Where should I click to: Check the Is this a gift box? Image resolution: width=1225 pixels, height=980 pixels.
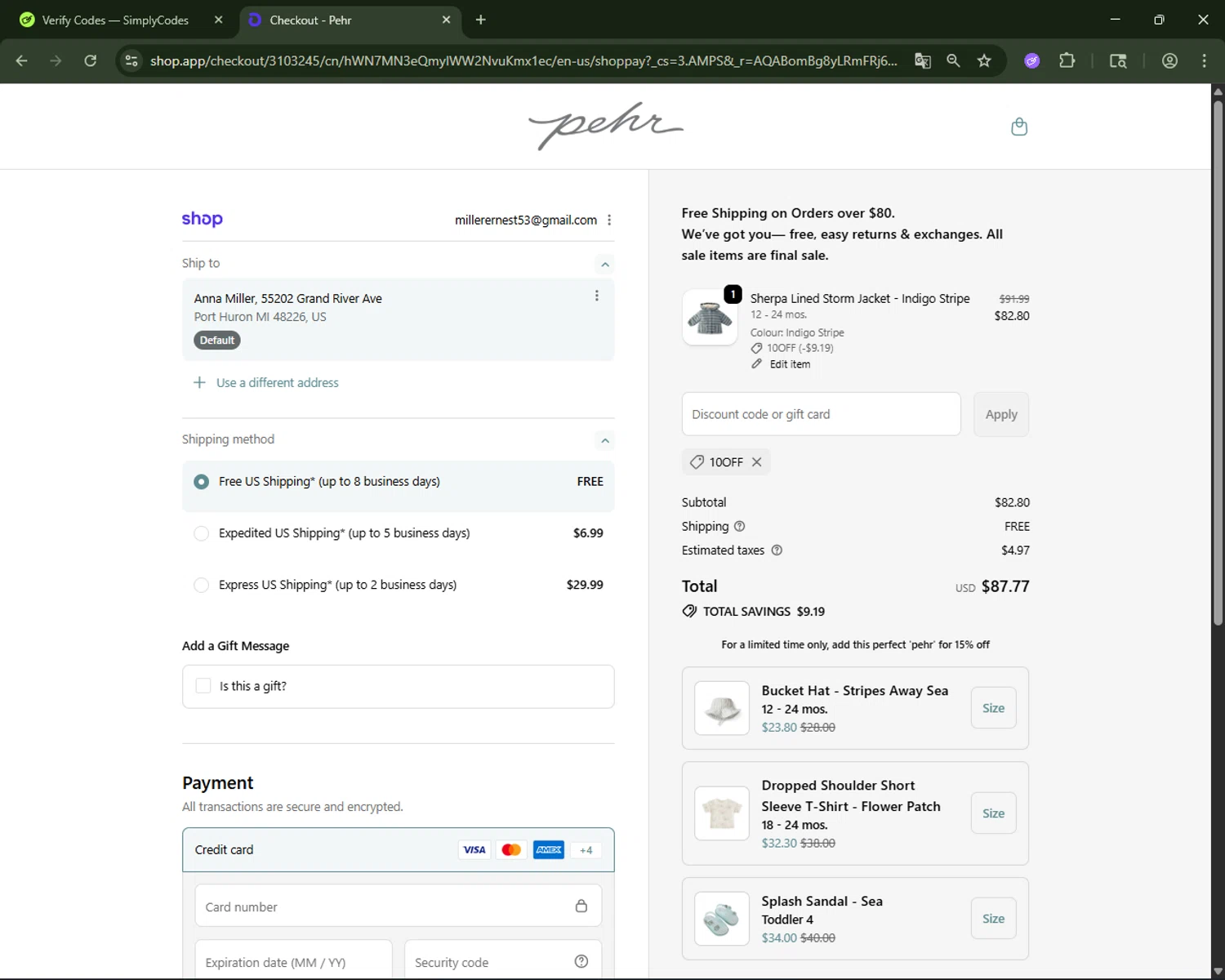point(203,686)
